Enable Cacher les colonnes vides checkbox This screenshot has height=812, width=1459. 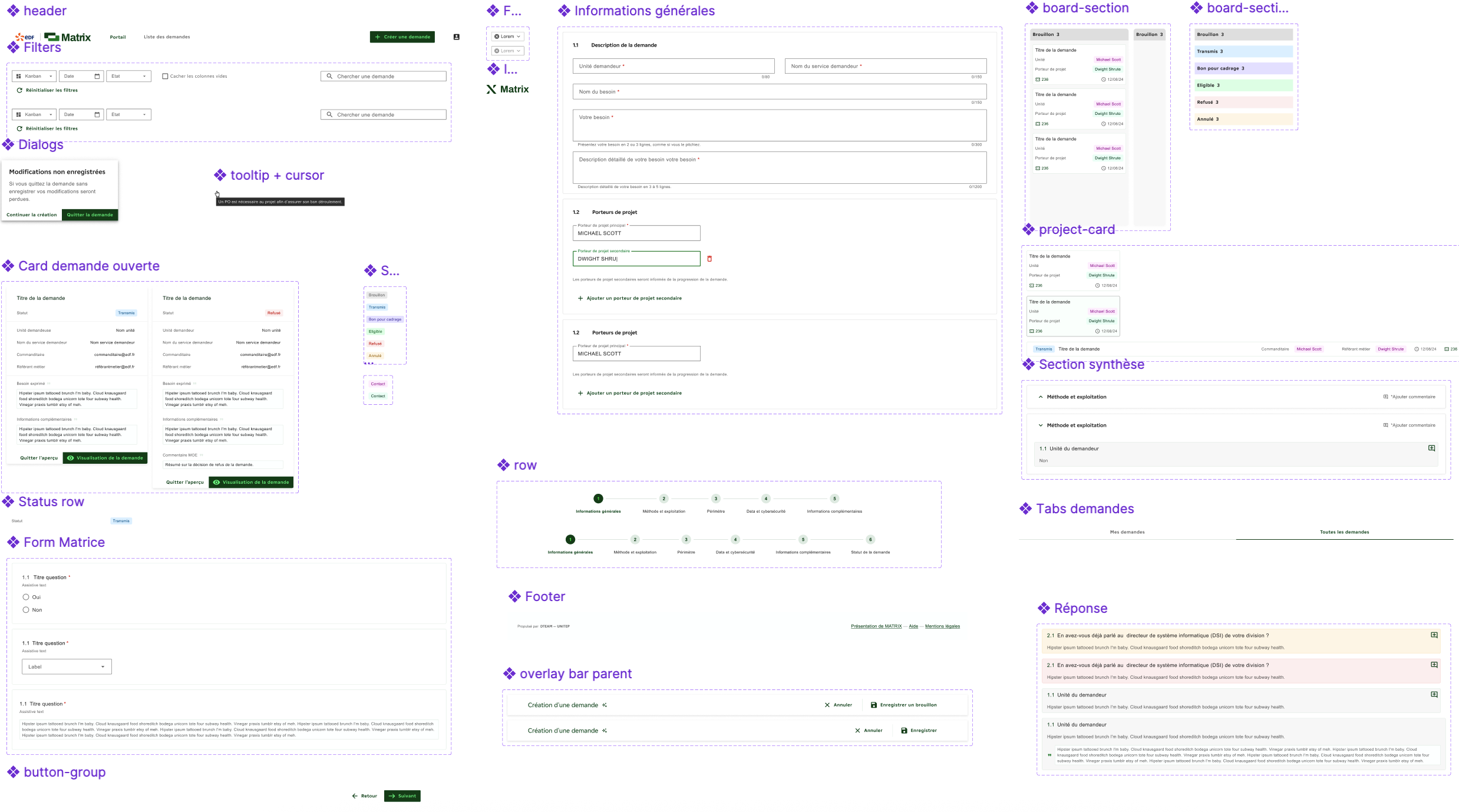[165, 76]
